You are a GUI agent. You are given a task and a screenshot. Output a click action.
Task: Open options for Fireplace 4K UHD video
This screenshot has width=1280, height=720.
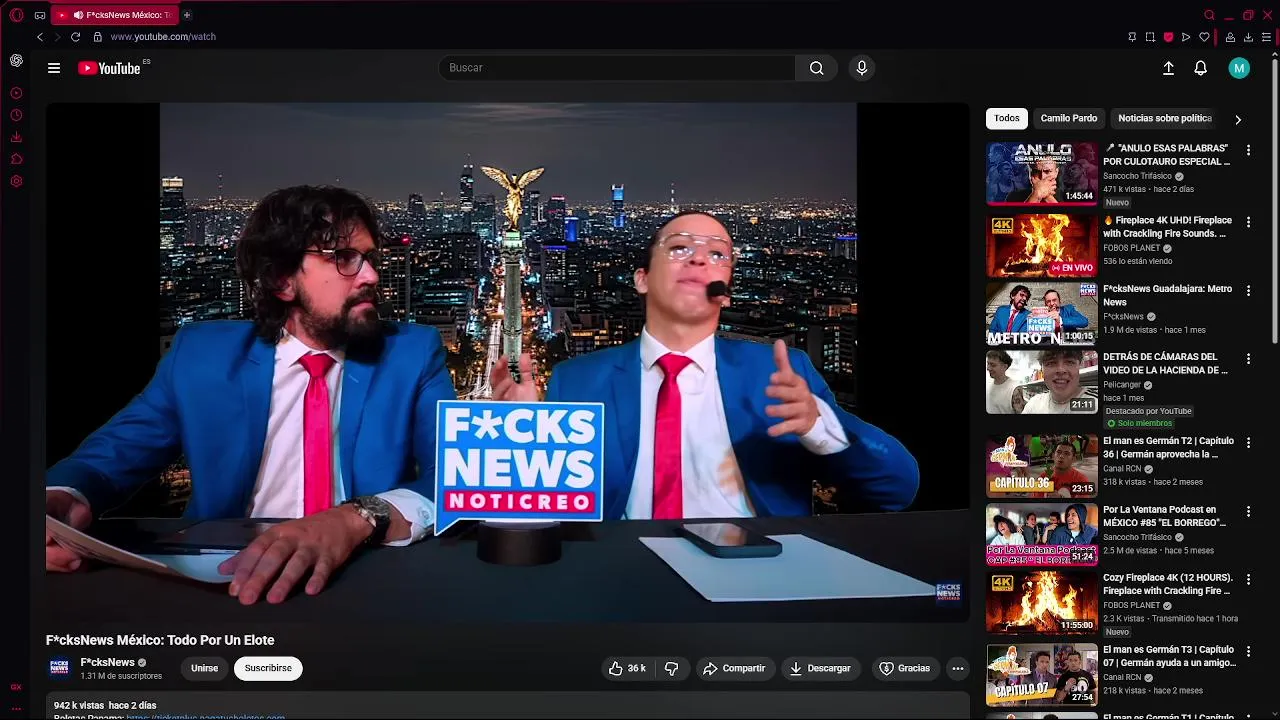[x=1248, y=222]
